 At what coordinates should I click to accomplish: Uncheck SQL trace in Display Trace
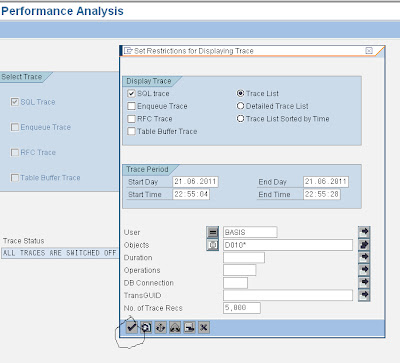pyautogui.click(x=131, y=93)
